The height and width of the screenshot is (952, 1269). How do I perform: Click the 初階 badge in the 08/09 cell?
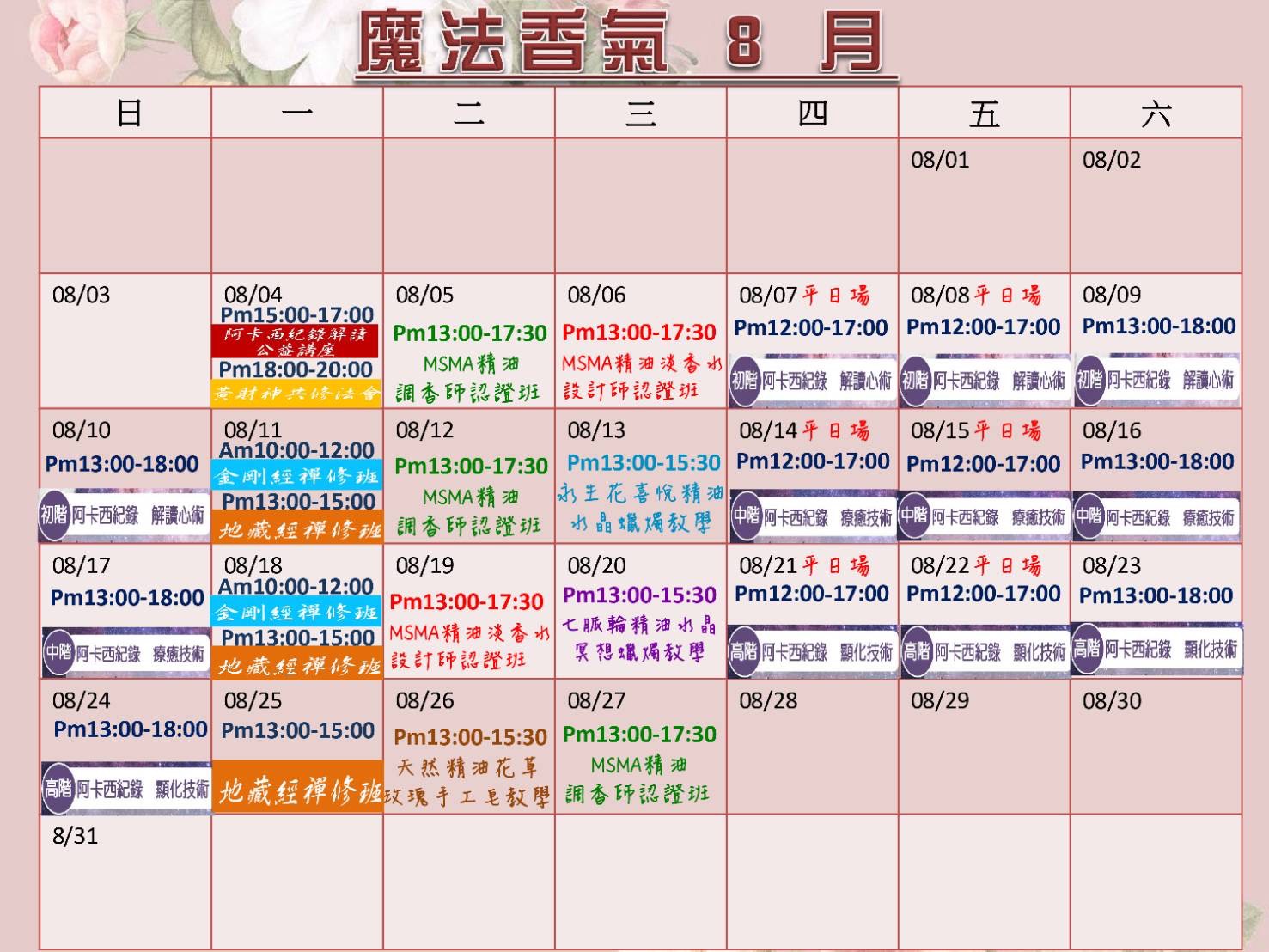1089,379
